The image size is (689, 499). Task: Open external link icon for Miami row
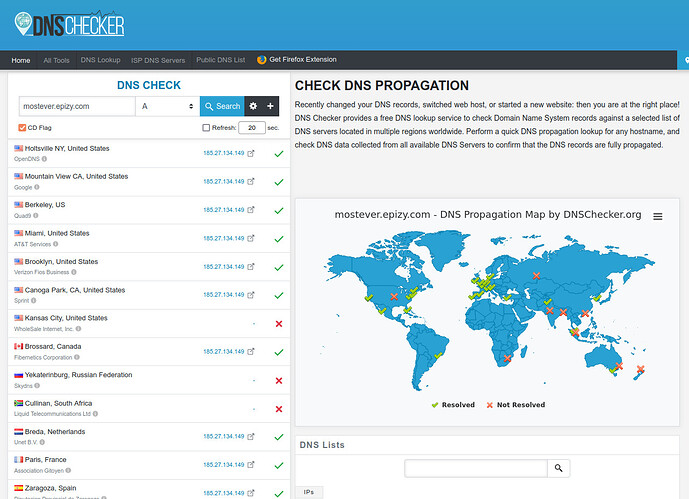(x=250, y=238)
